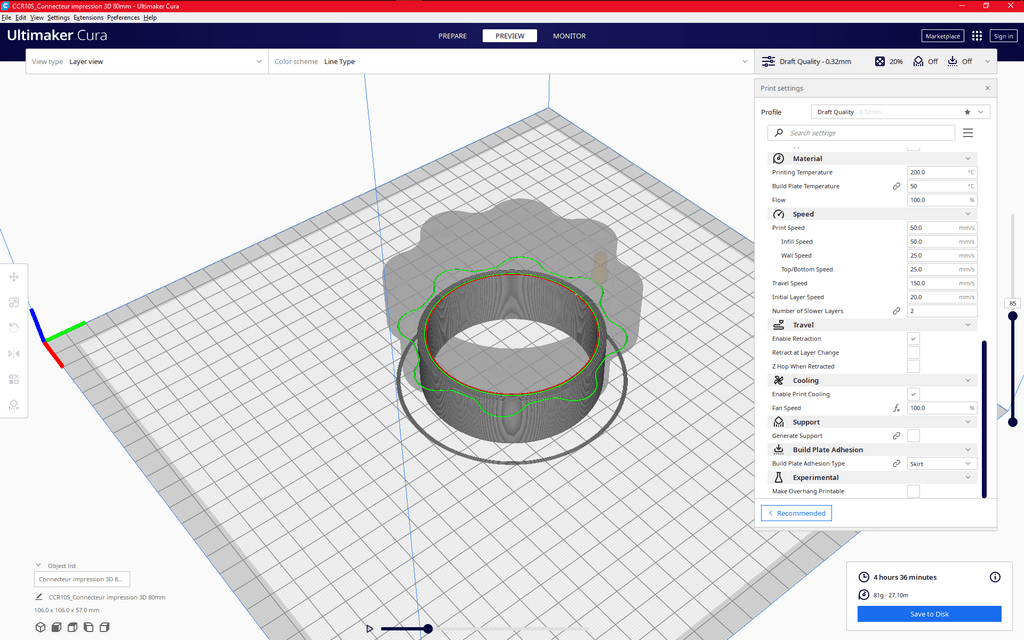Open the Ultimaker apps grid icon
1024x640 pixels.
click(x=977, y=36)
